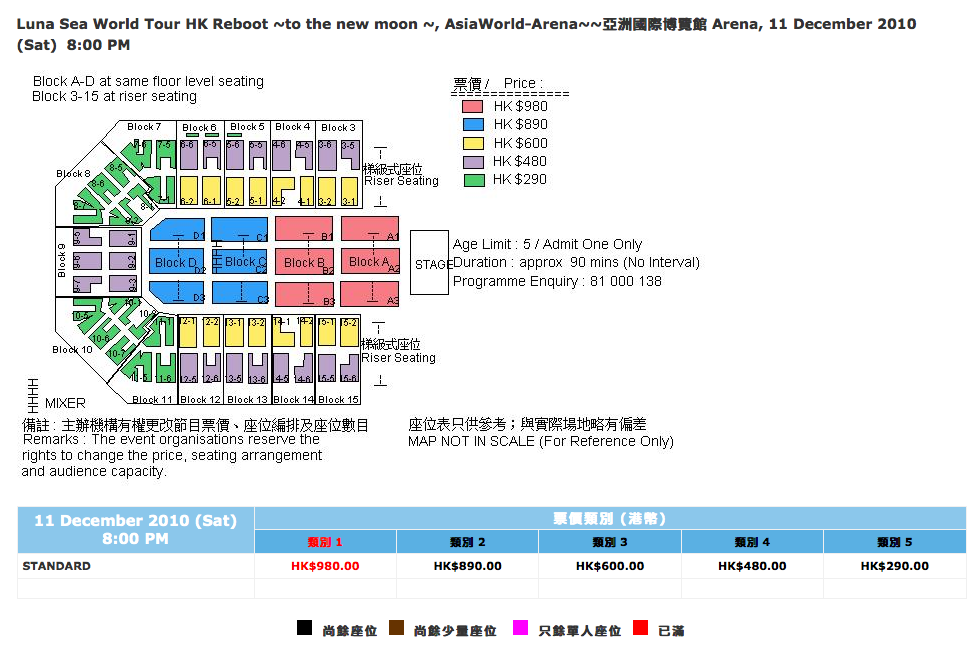978x653 pixels.
Task: Select yellow riser section 3-1
Action: 349,191
